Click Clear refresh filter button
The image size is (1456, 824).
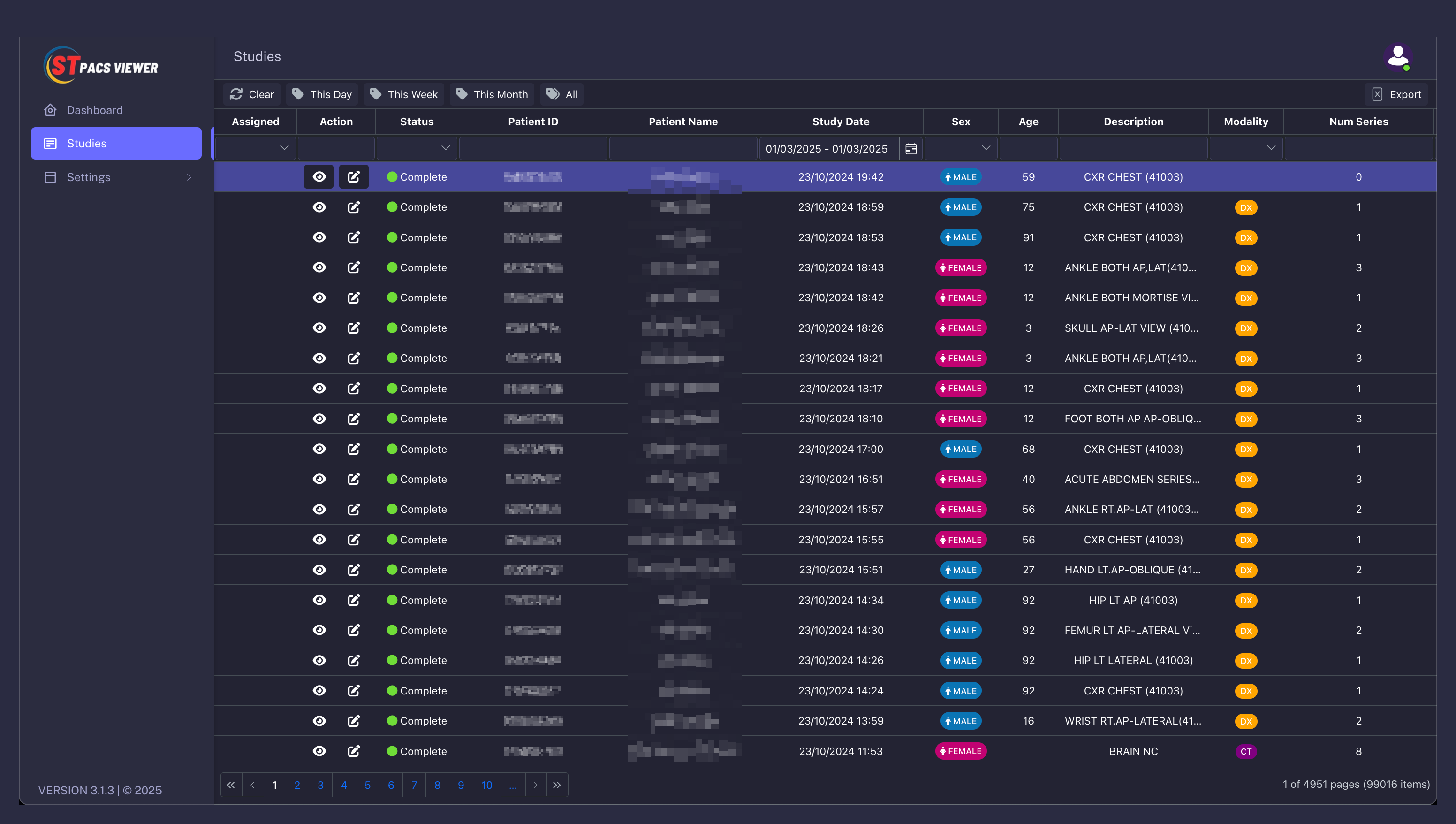(x=252, y=94)
